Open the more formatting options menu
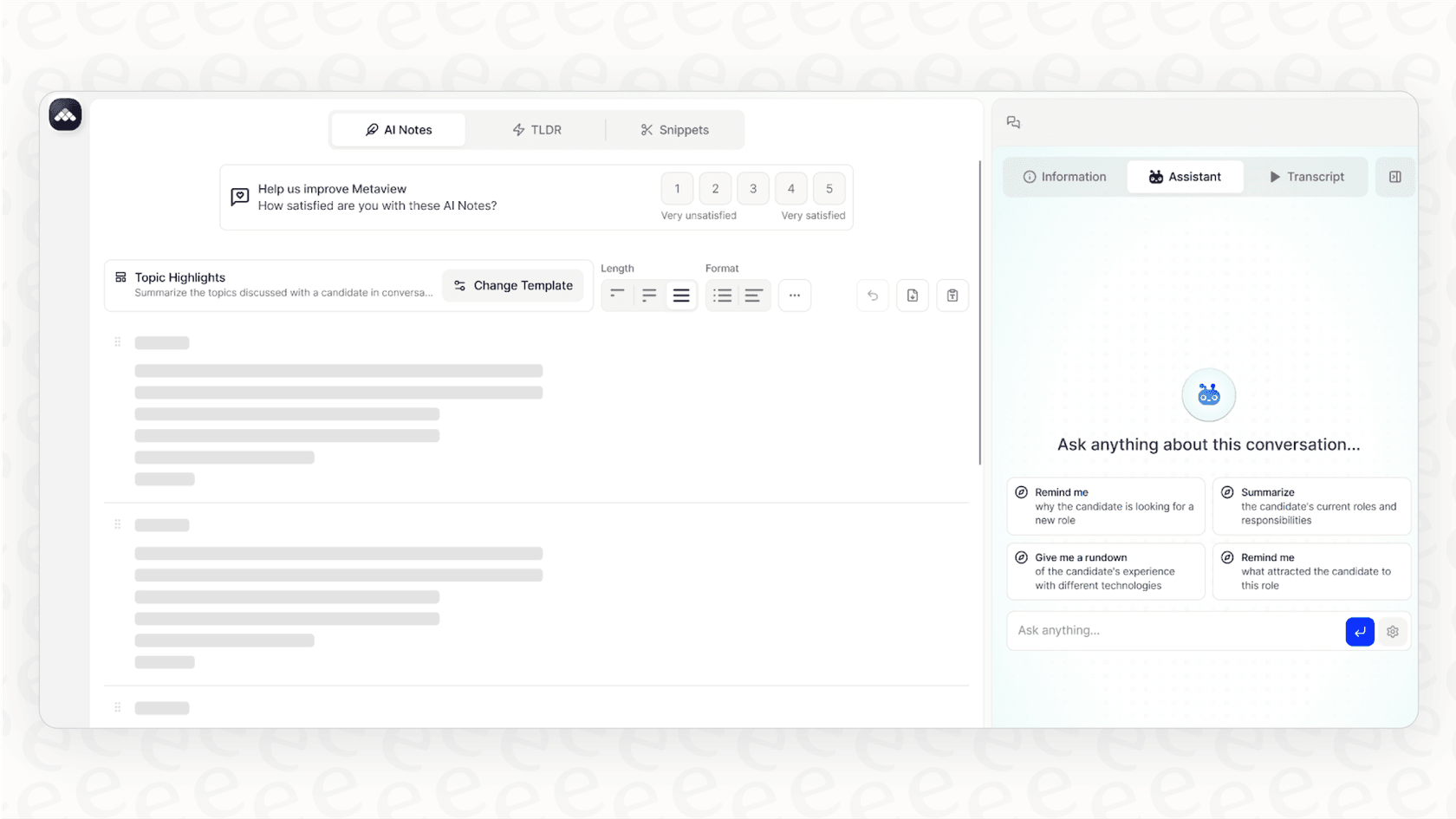The width and height of the screenshot is (1456, 819). point(794,295)
